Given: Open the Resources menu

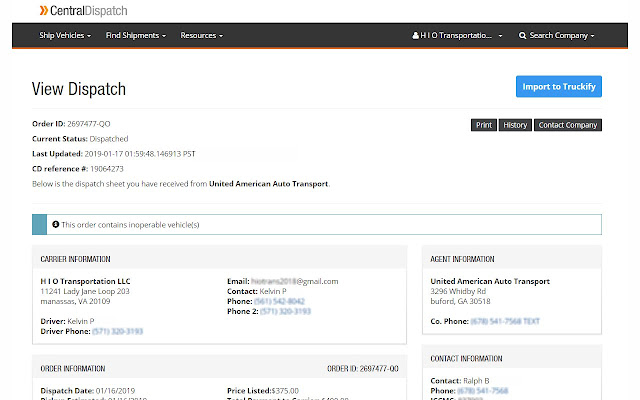Looking at the screenshot, I should (202, 36).
